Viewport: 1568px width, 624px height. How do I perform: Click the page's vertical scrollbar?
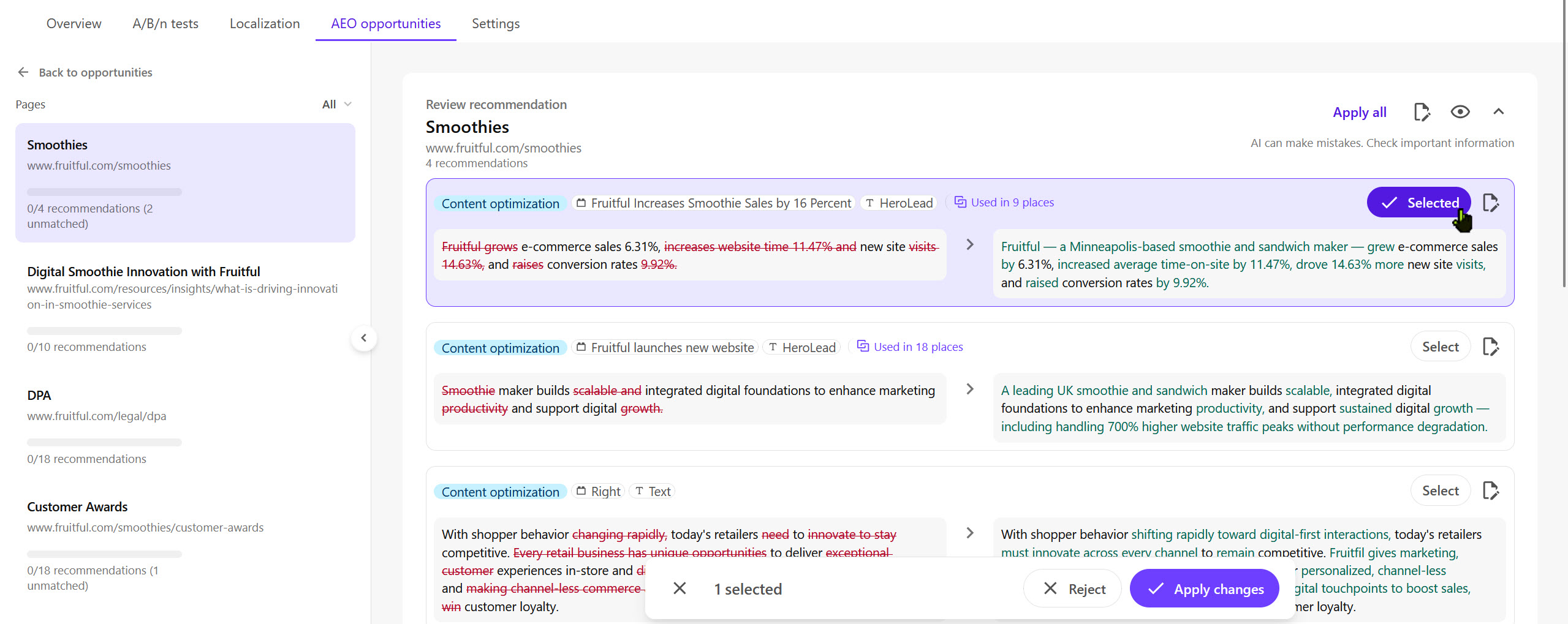(x=1564, y=144)
